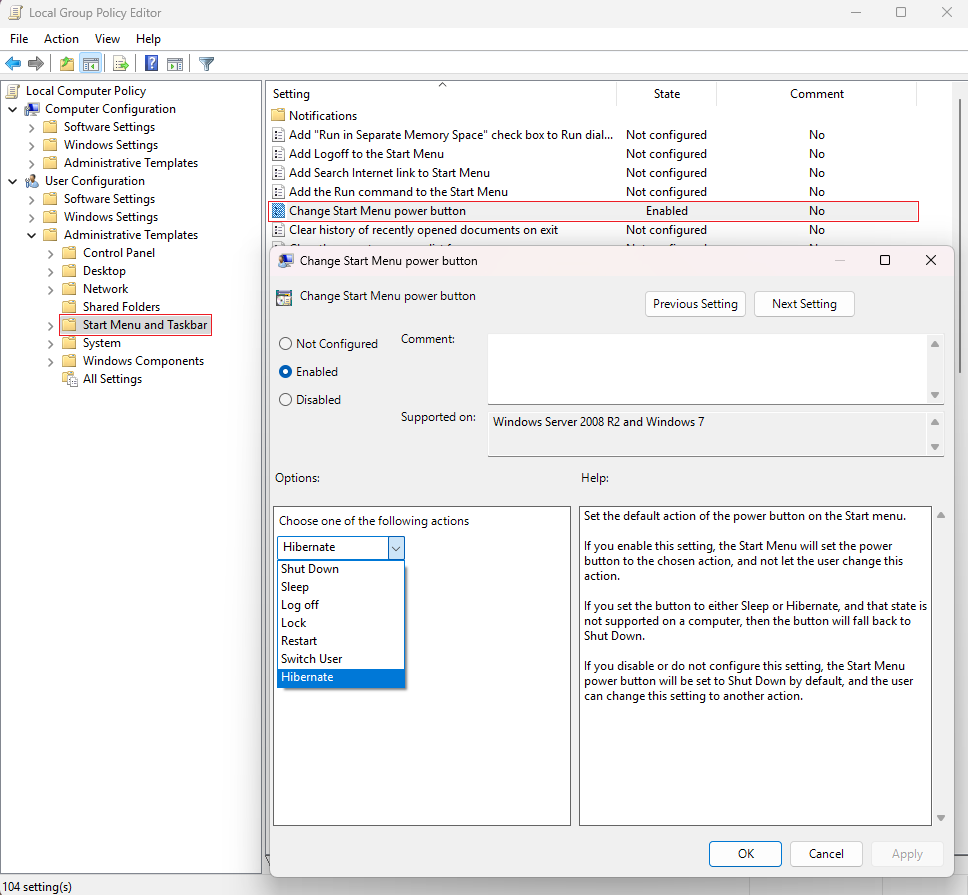Expand the Network tree node
The height and width of the screenshot is (895, 968).
(x=51, y=289)
